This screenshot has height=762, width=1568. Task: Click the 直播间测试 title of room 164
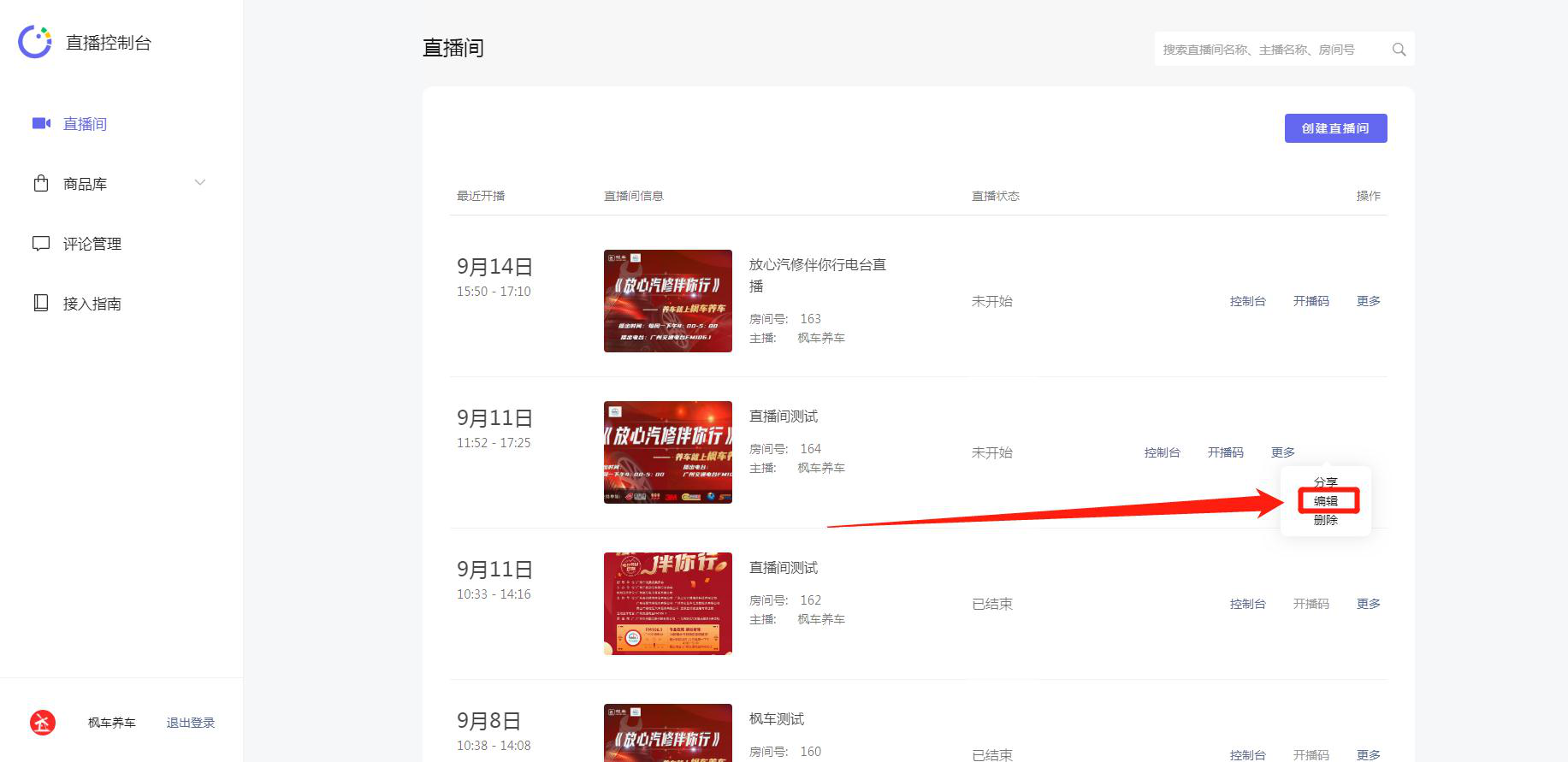(784, 416)
